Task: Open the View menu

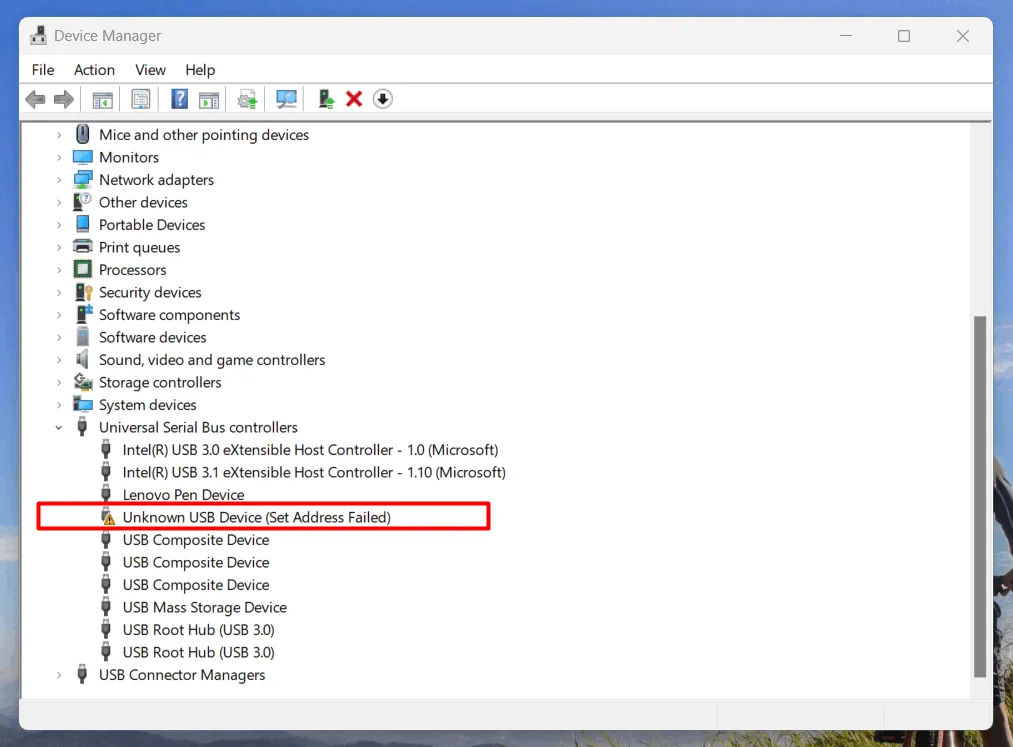Action: tap(150, 70)
